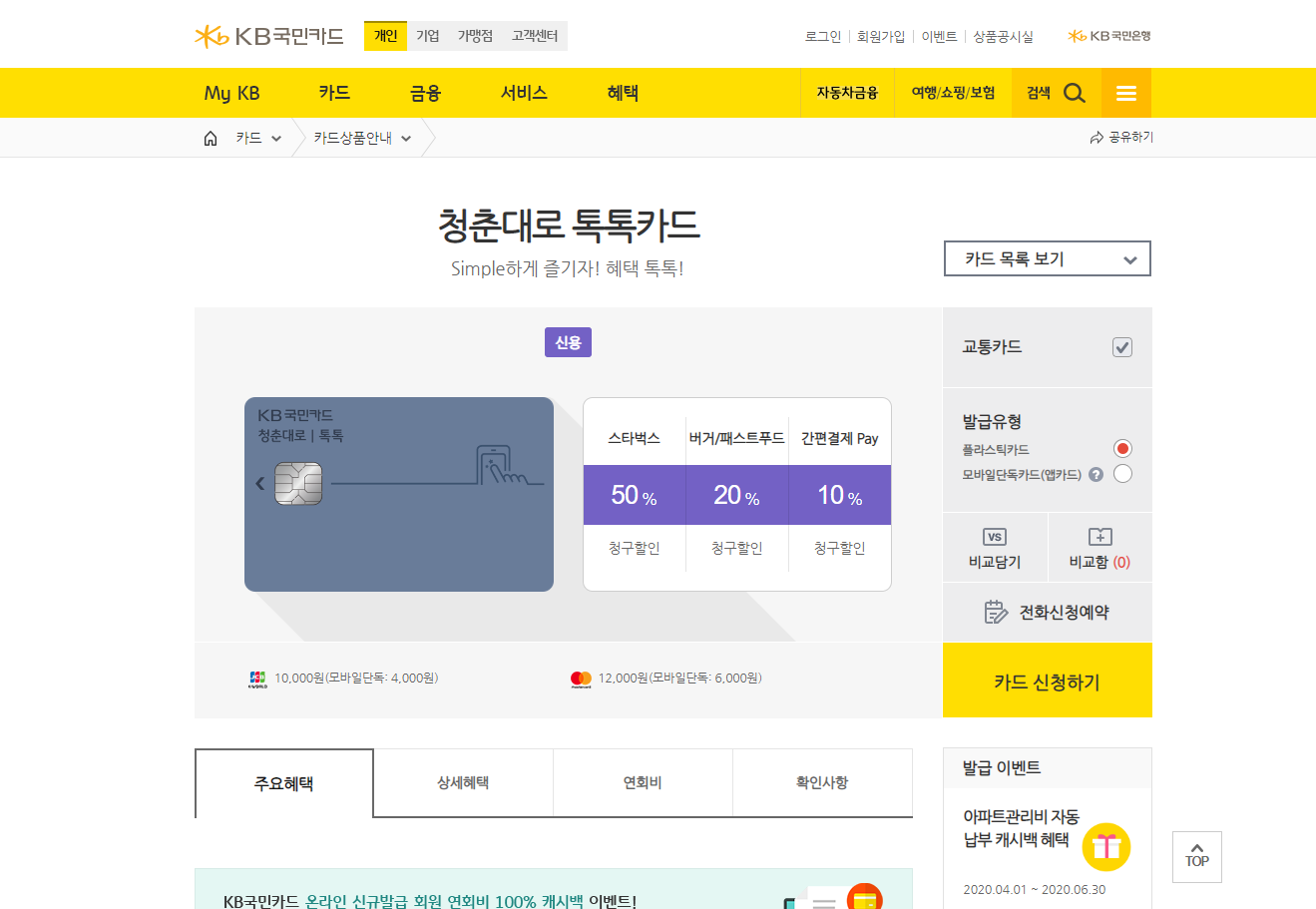Open the 연회비 tab
1316x909 pixels.
pyautogui.click(x=643, y=783)
